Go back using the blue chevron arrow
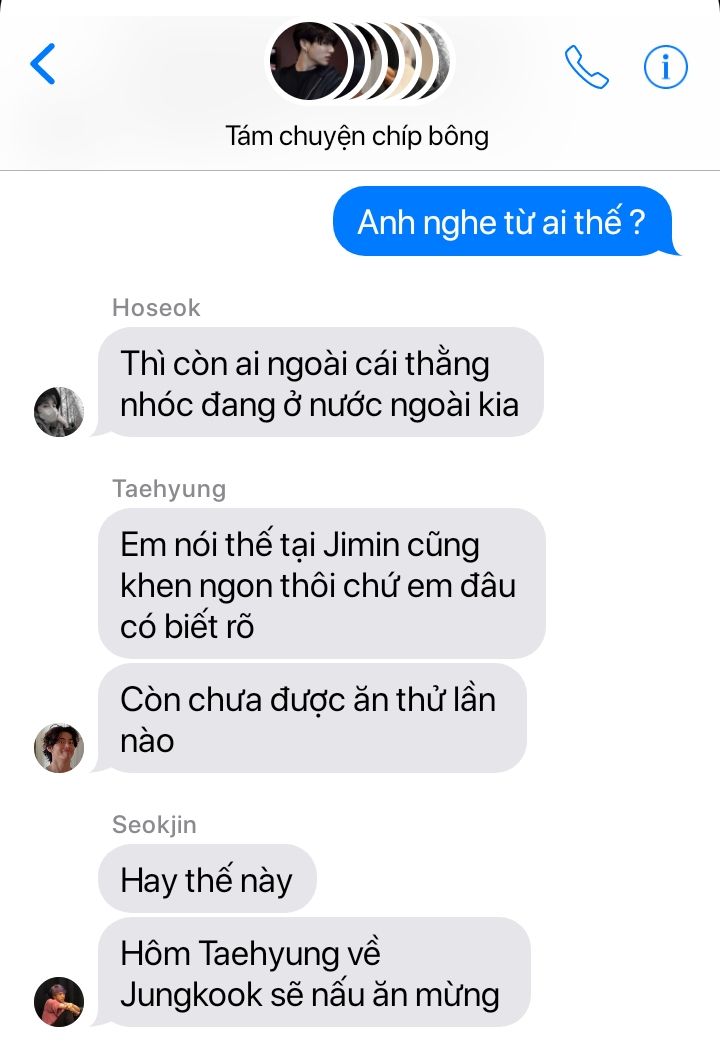Screen dimensions: 720x1059 43,63
